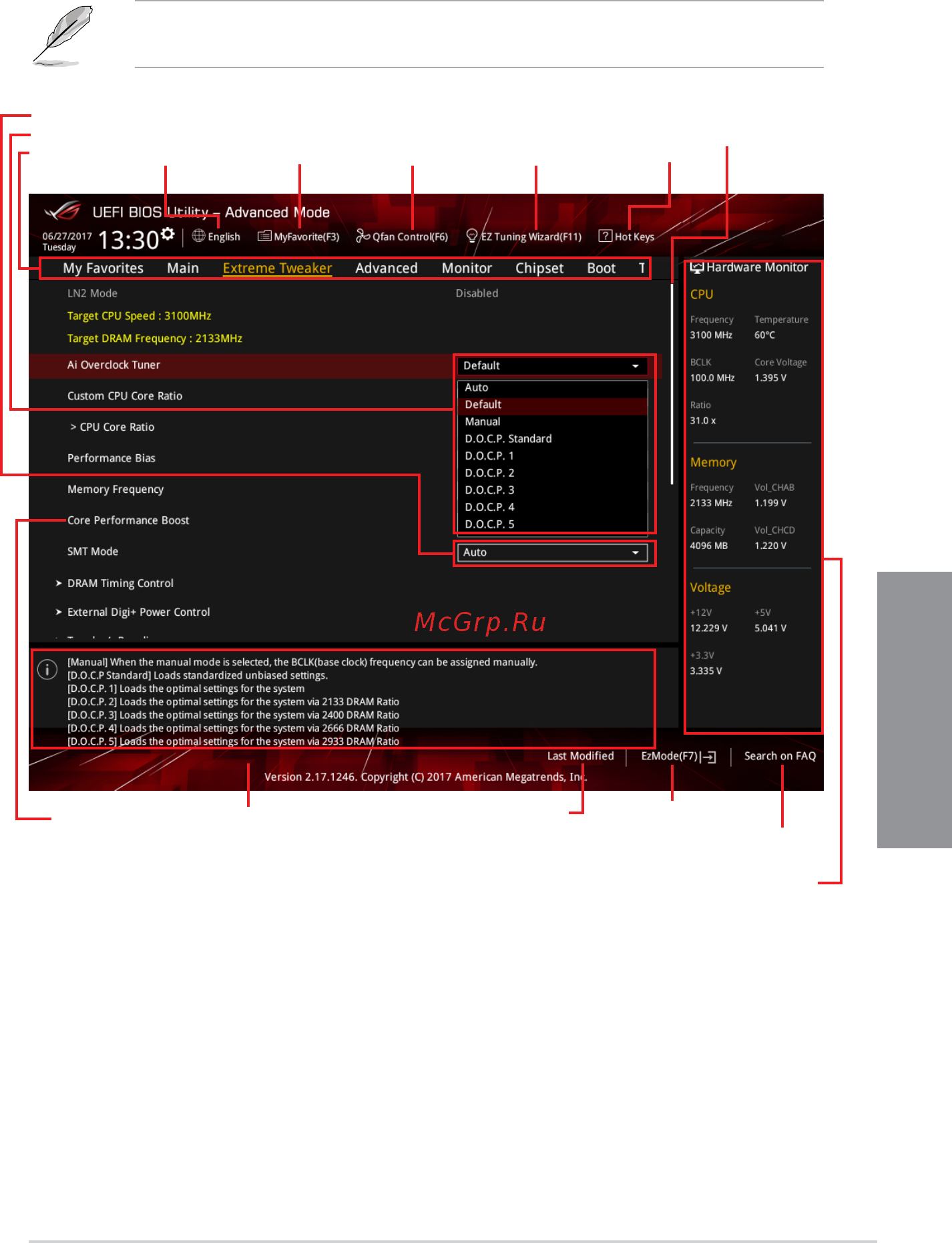This screenshot has width=952, height=1243.
Task: Show Hot Keys help
Action: click(x=627, y=236)
